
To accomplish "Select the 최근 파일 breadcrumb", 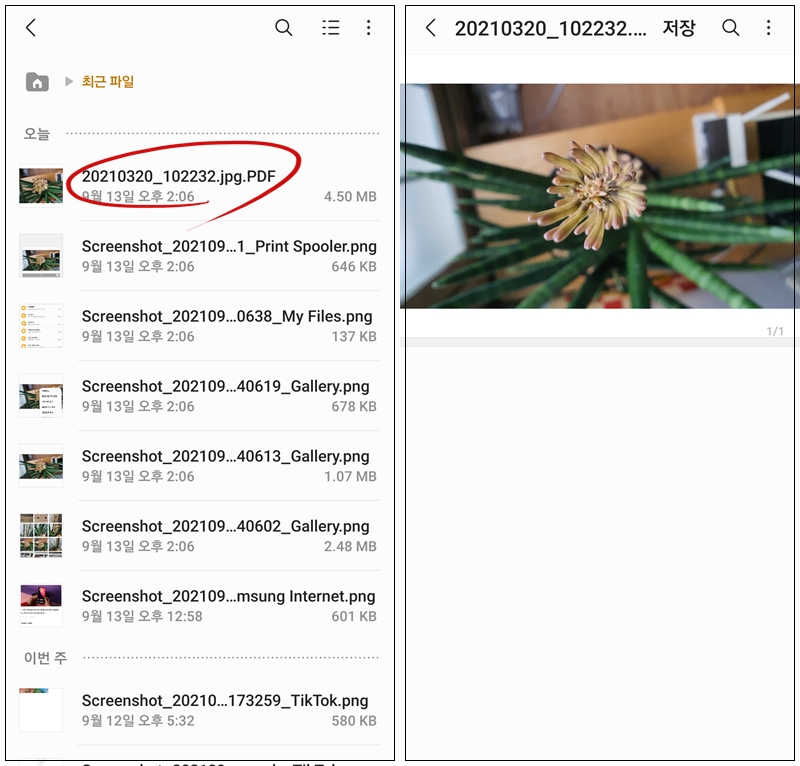I will coord(108,82).
